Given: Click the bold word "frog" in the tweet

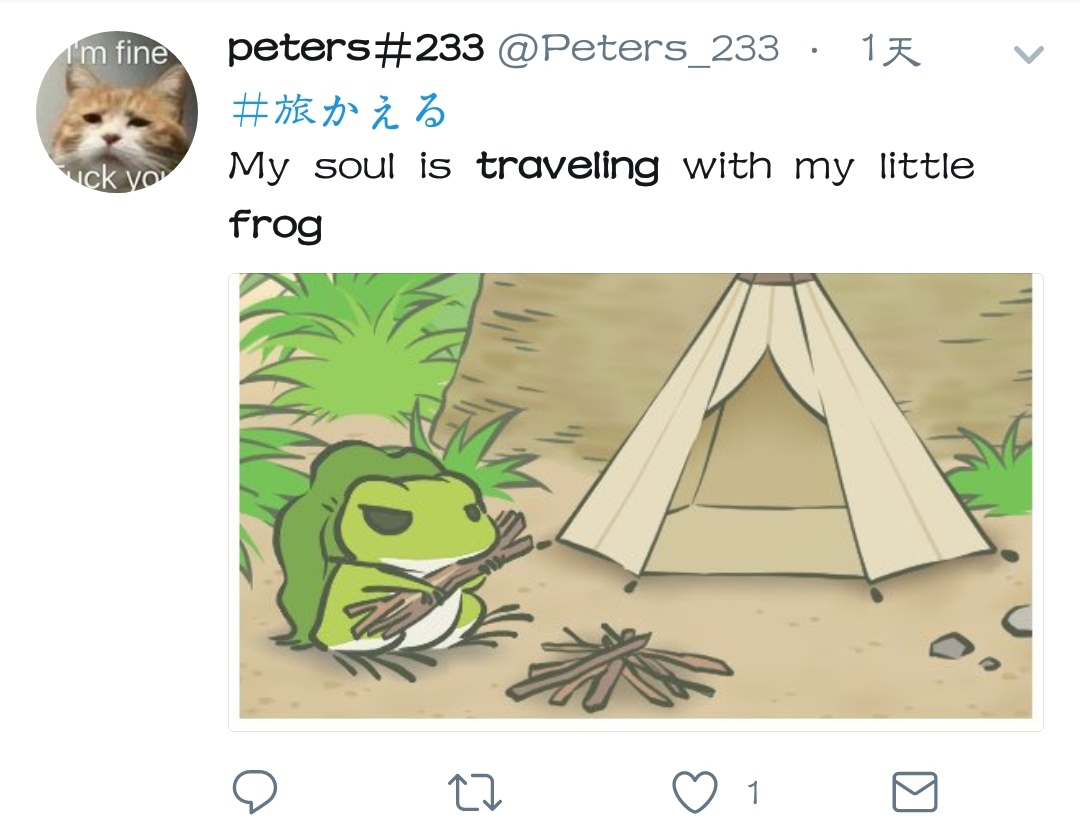Looking at the screenshot, I should [275, 225].
